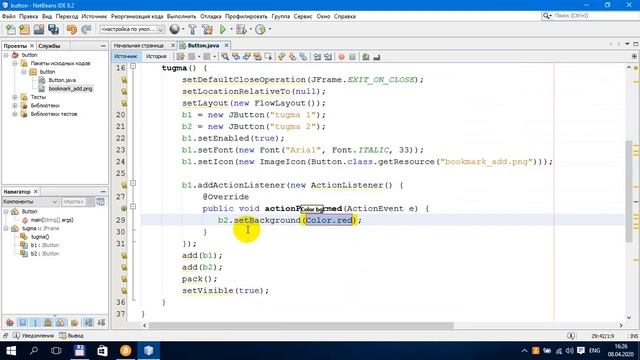The width and height of the screenshot is (640, 360).
Task: Click the orange bitcoin taskbar icon
Action: [x=126, y=351]
